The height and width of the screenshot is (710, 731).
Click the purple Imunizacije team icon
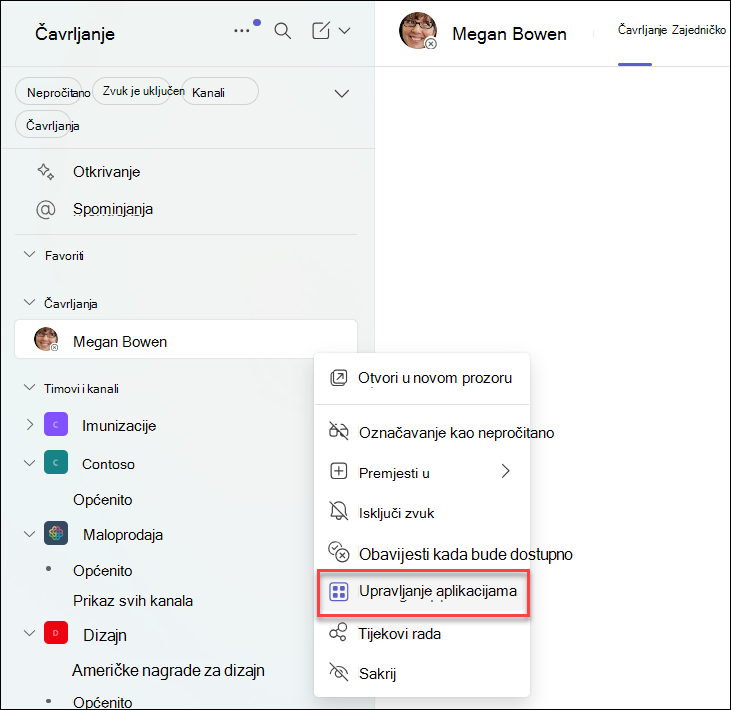pyautogui.click(x=56, y=424)
